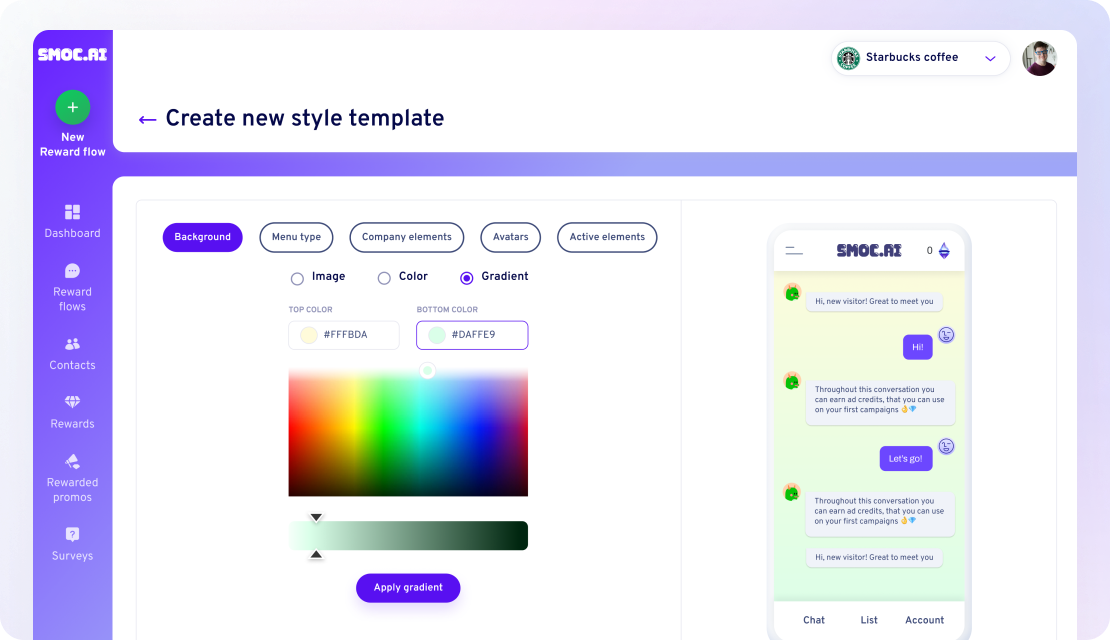Screen dimensions: 1110x640
Task: Open the Dashboard sidebar icon
Action: tap(72, 212)
